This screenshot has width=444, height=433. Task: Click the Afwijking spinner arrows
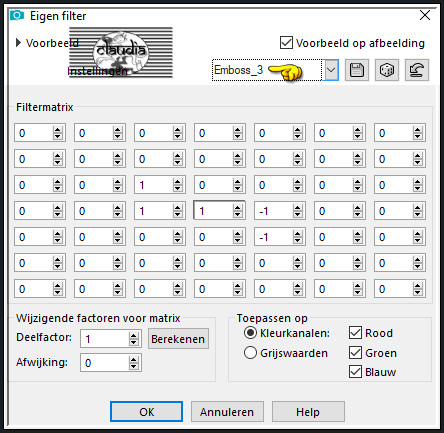tap(134, 363)
